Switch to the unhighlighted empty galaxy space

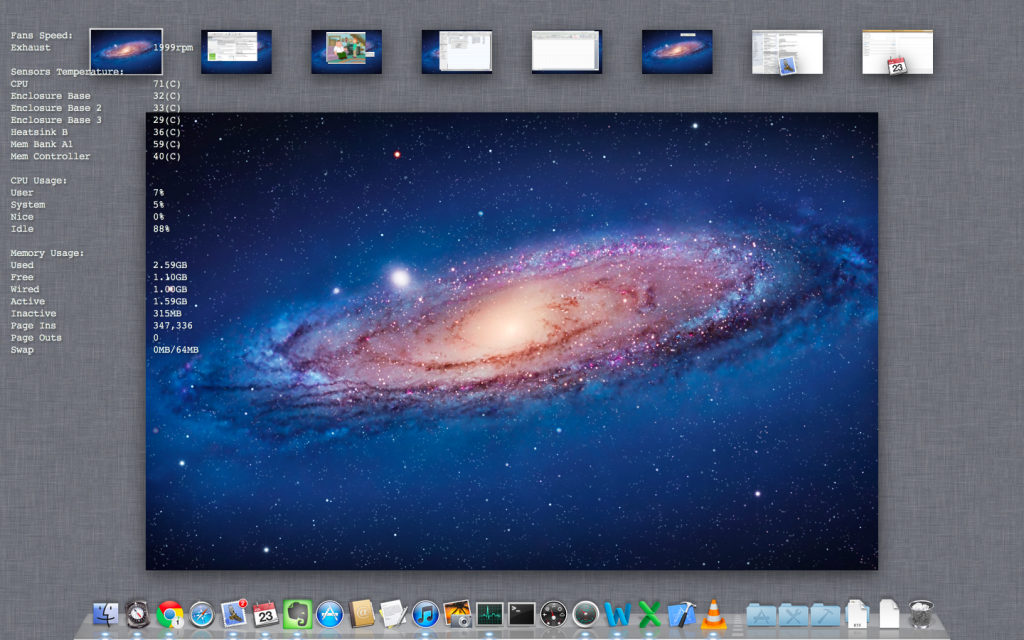click(677, 52)
